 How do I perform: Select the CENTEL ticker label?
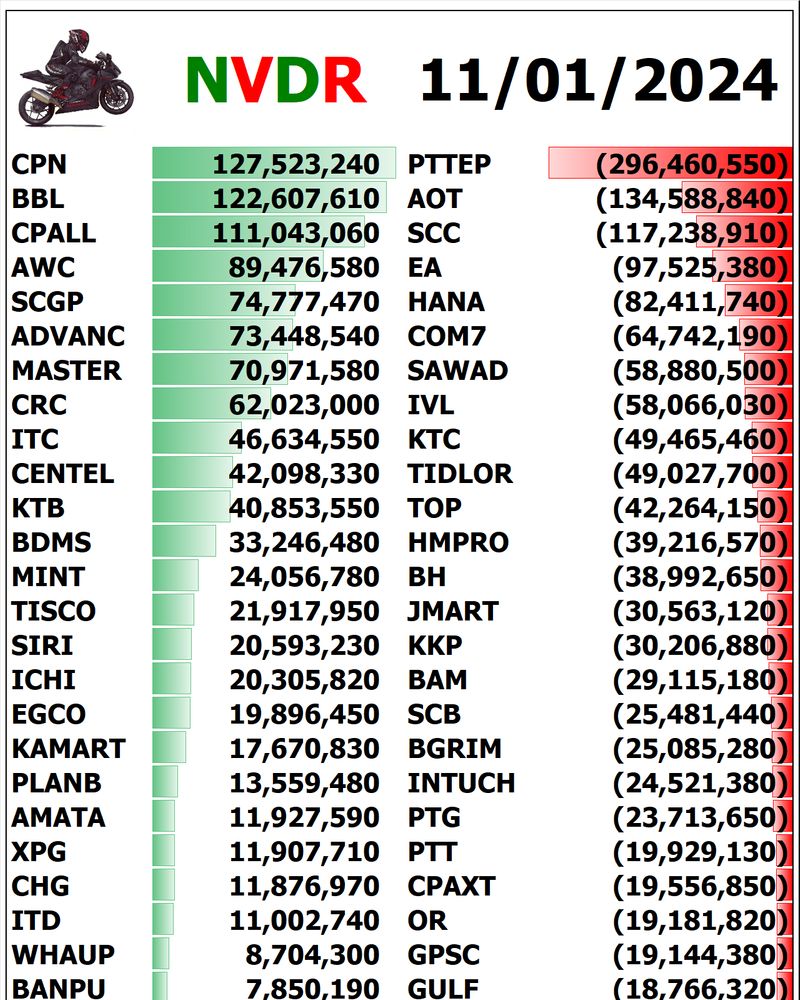(x=63, y=473)
